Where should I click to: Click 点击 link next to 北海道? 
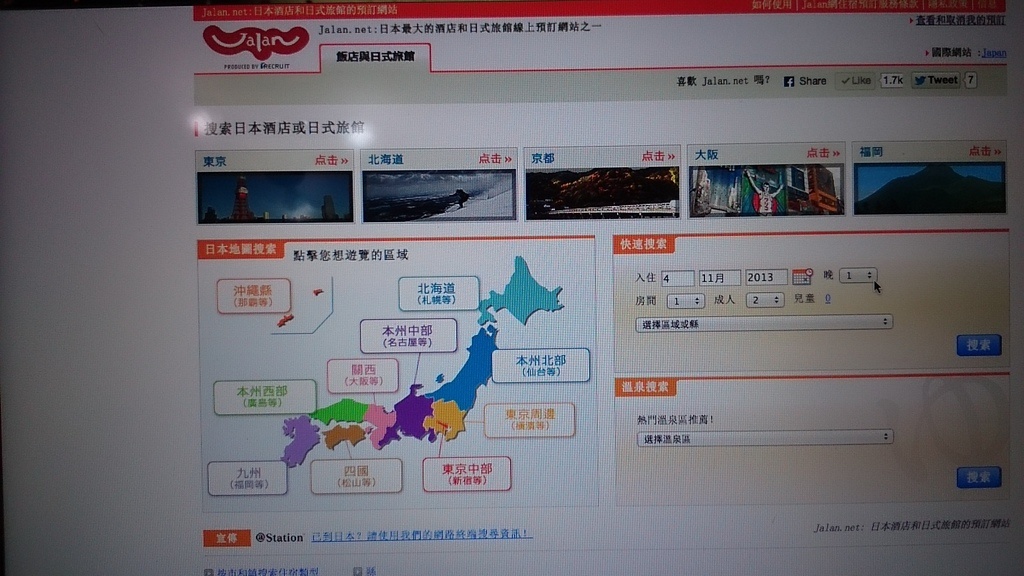tap(495, 159)
